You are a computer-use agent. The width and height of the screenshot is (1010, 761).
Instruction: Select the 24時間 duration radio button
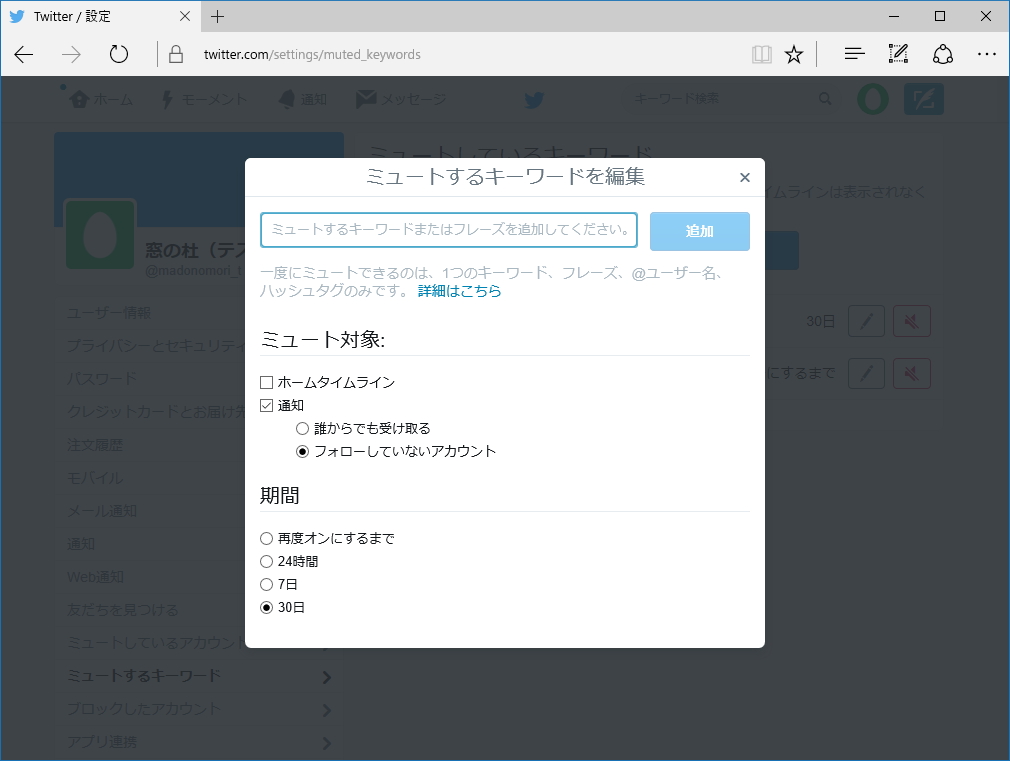click(x=267, y=561)
